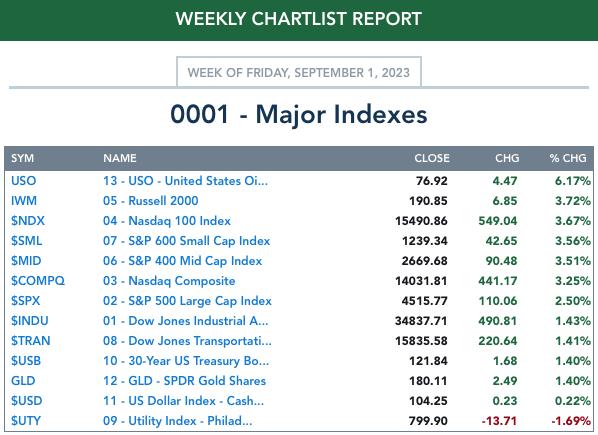Open Dow Jones Transportation chart link
This screenshot has width=598, height=435.
point(187,340)
